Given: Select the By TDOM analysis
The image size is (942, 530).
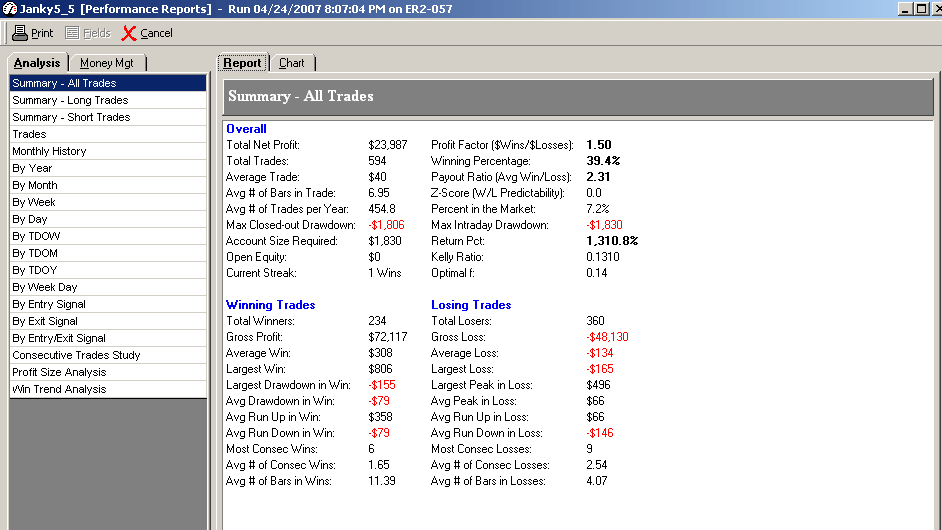Looking at the screenshot, I should (x=108, y=254).
